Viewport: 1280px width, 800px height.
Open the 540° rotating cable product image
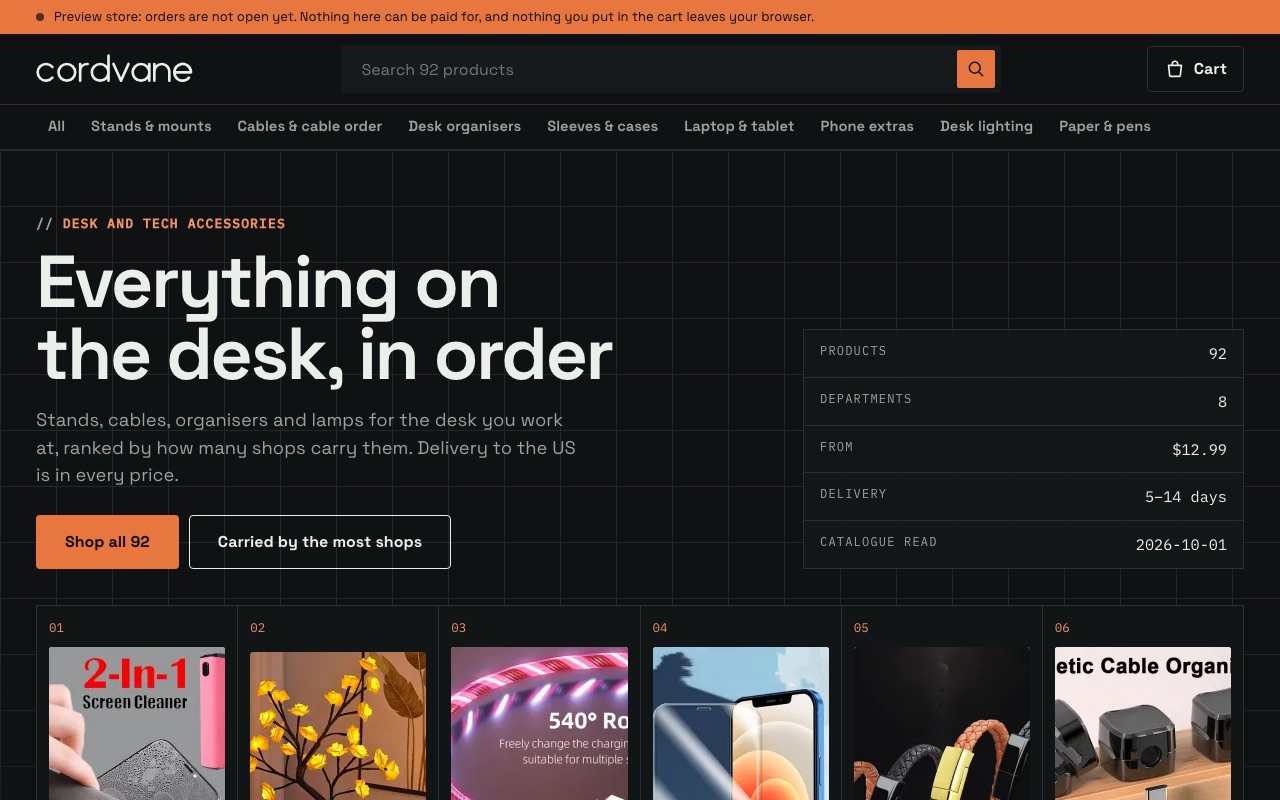point(539,723)
